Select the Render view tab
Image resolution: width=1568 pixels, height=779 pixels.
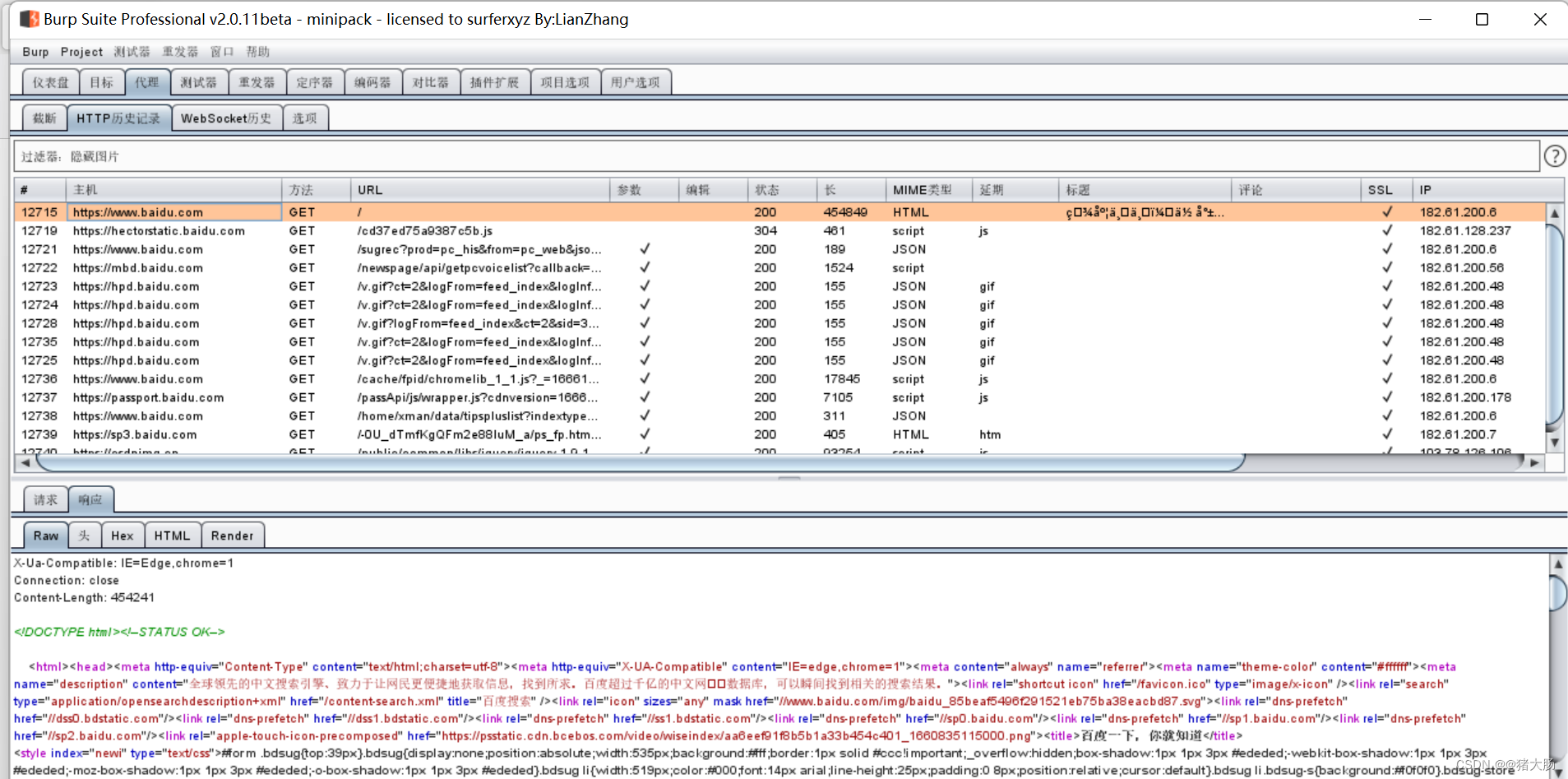[233, 536]
